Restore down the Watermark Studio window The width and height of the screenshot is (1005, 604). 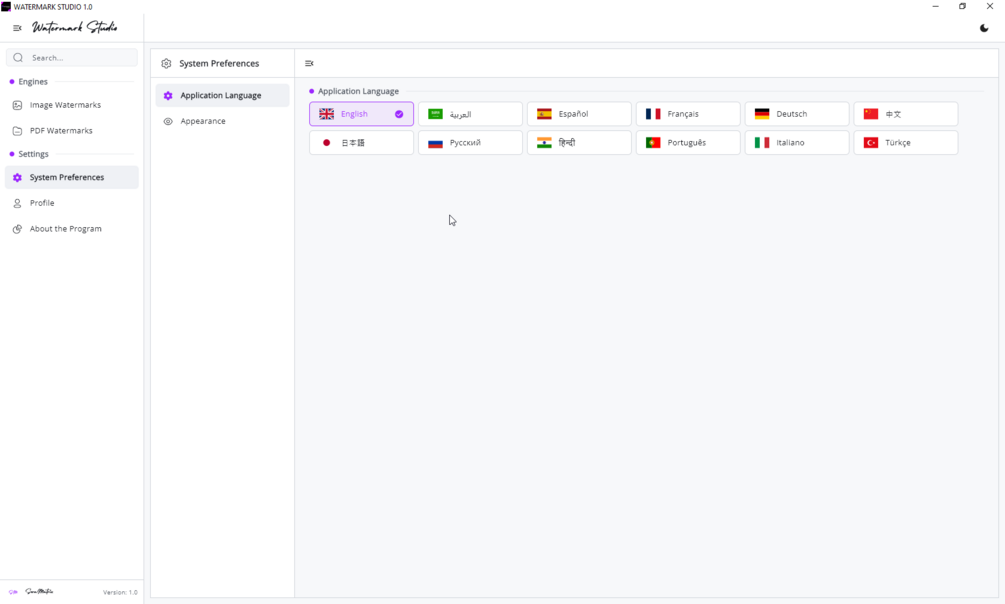pyautogui.click(x=963, y=6)
